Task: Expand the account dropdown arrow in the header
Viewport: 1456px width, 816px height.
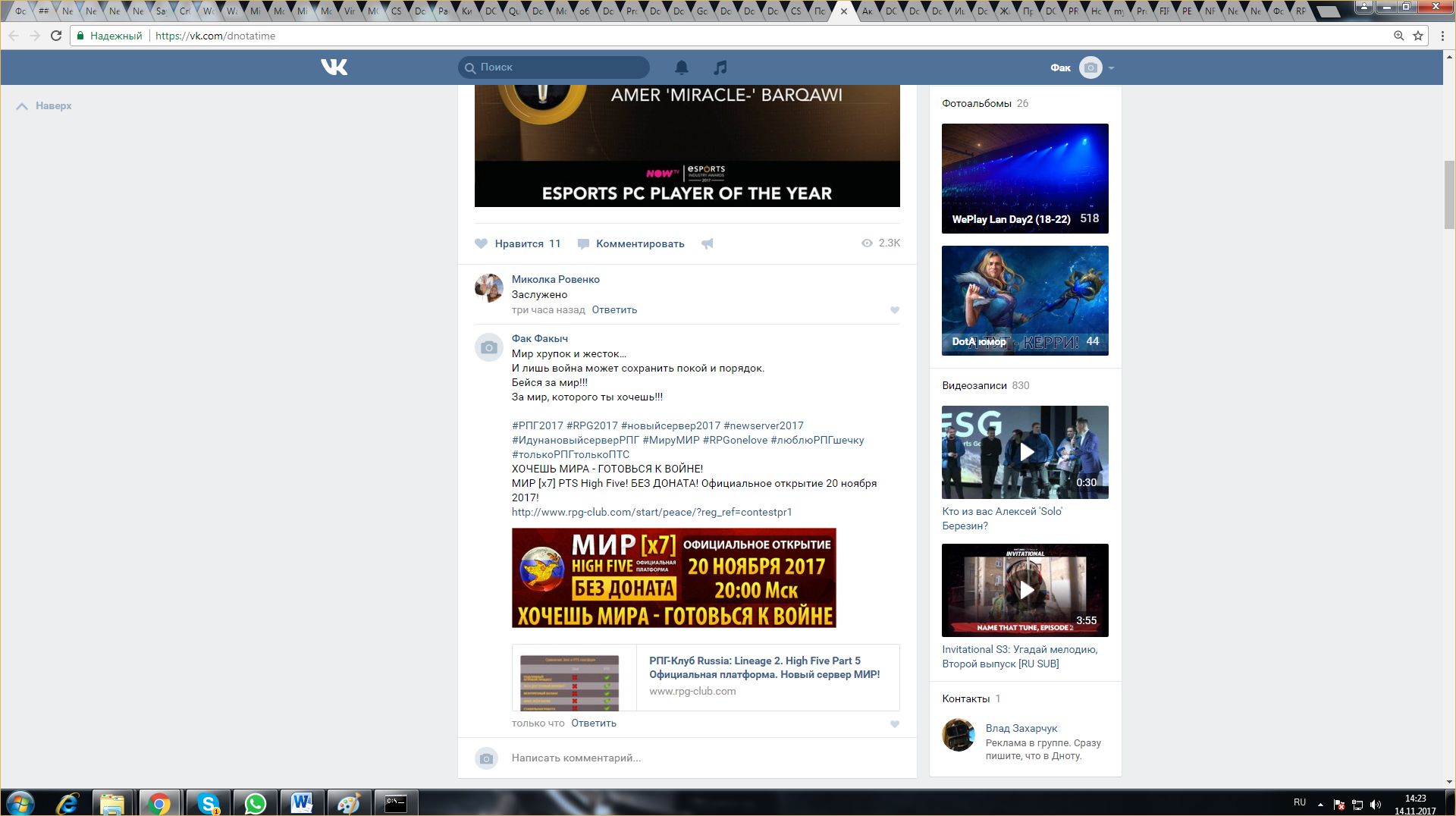Action: 1111,68
